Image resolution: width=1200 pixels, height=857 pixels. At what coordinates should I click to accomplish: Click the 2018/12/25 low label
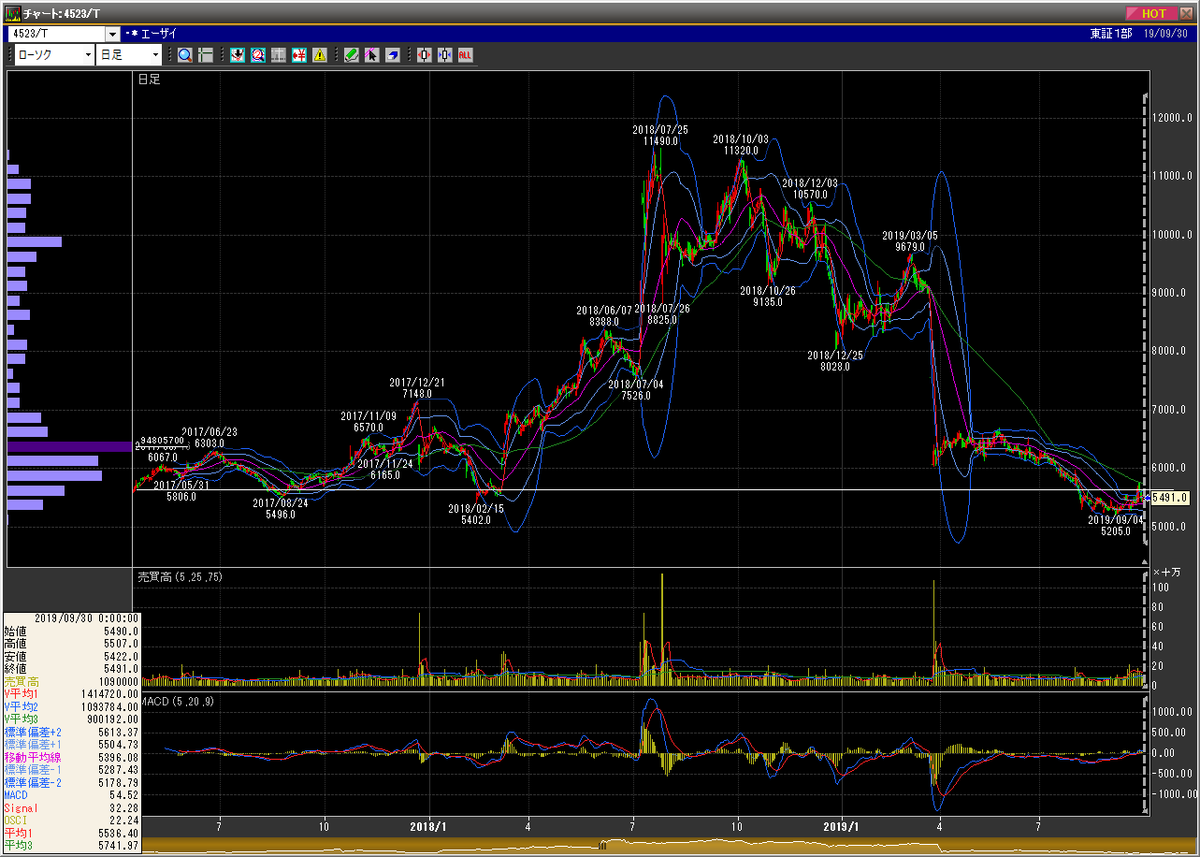click(835, 361)
